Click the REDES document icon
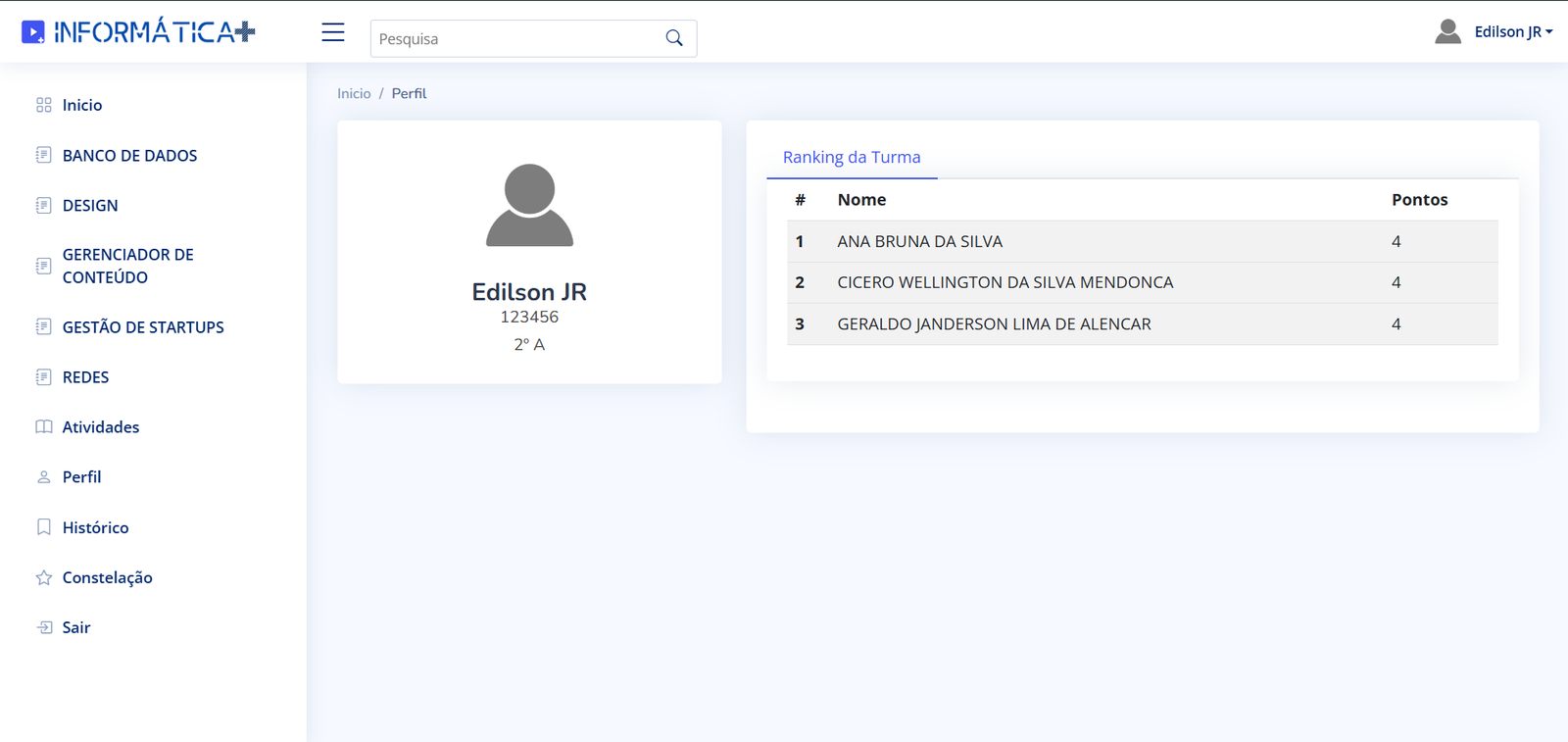Image resolution: width=1568 pixels, height=742 pixels. 44,377
